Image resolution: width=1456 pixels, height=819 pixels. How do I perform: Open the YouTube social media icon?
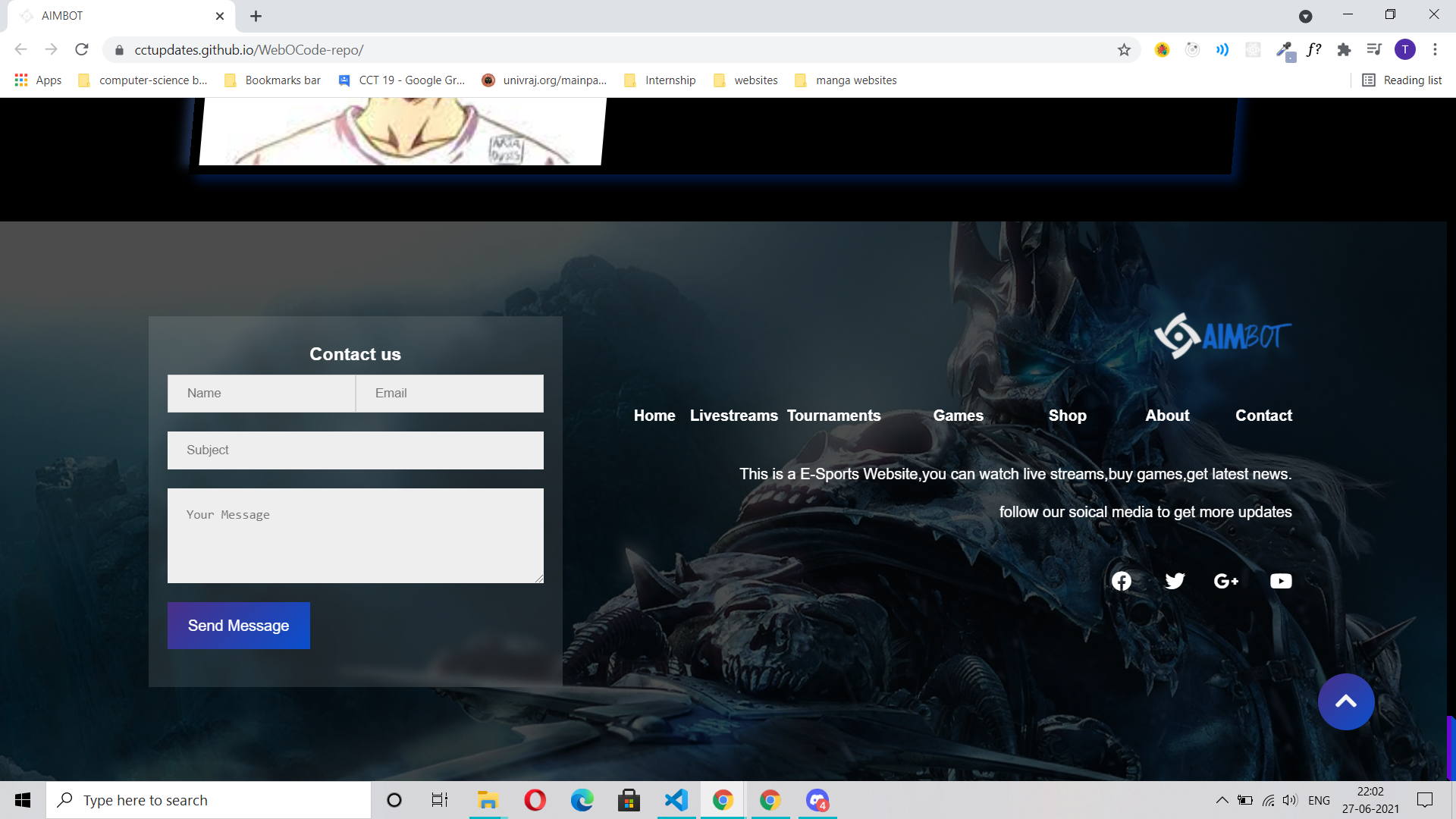coord(1281,581)
